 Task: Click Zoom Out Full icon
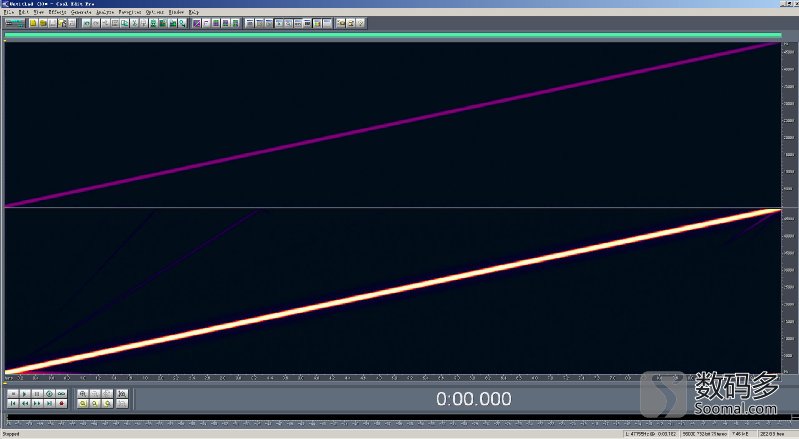107,394
